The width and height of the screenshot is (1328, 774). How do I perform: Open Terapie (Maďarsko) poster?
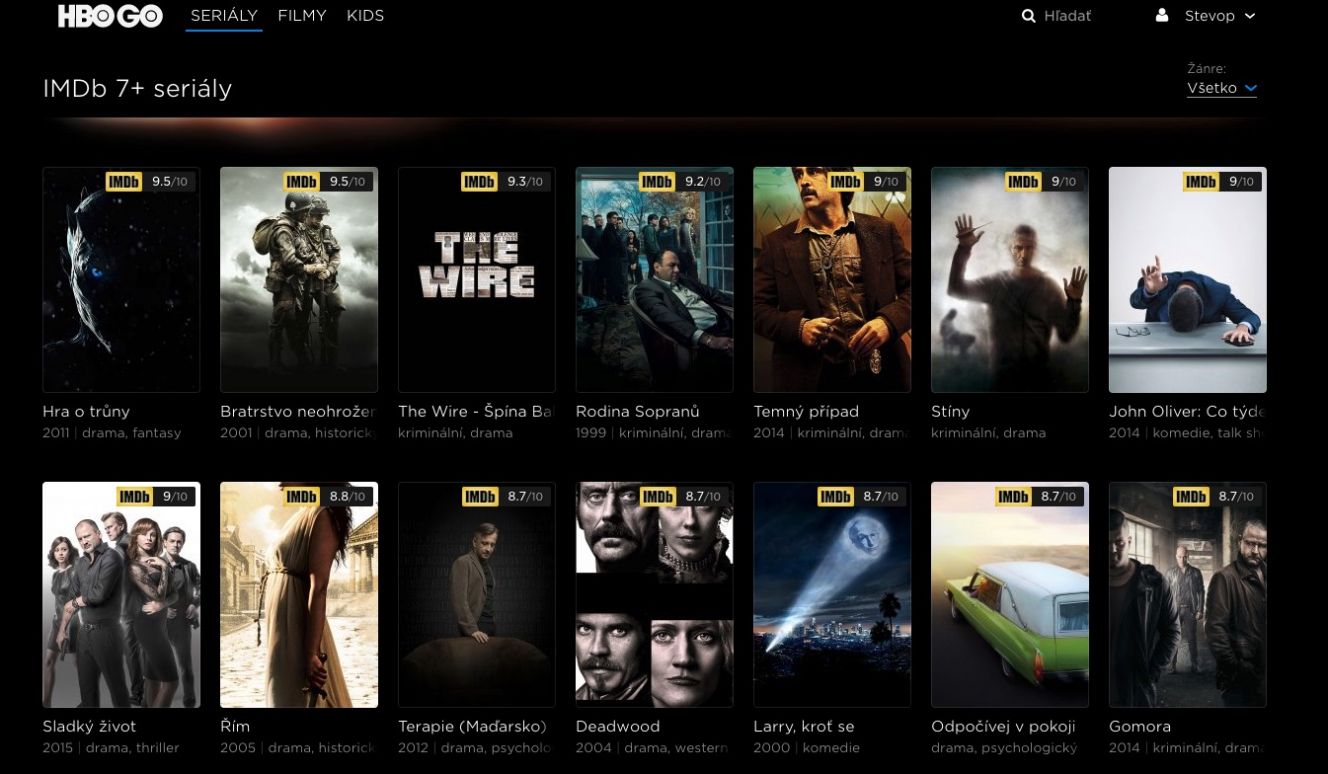[x=477, y=595]
